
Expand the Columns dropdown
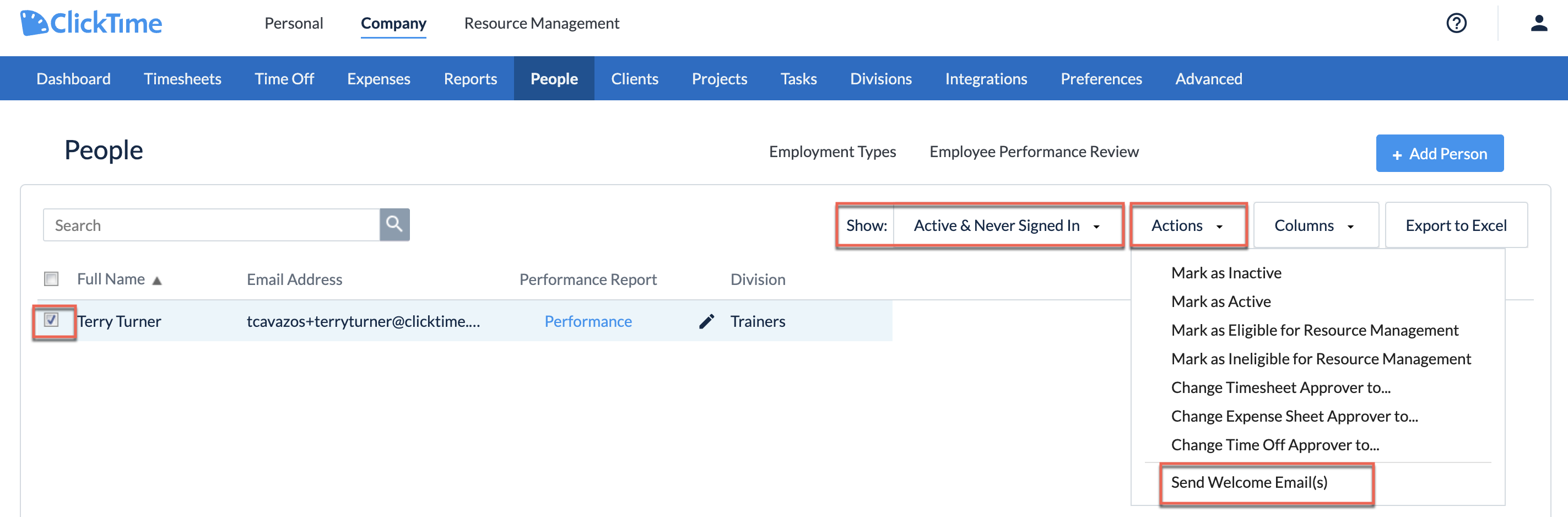point(1316,225)
